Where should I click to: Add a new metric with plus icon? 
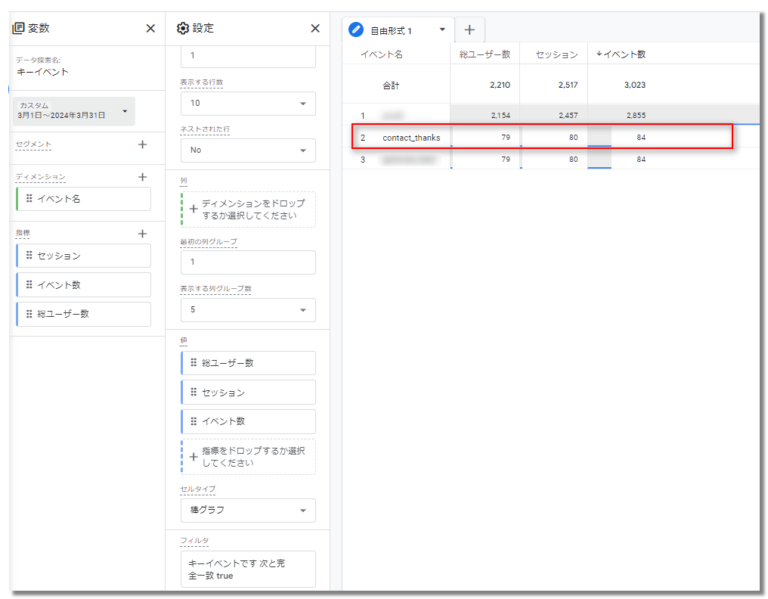142,233
